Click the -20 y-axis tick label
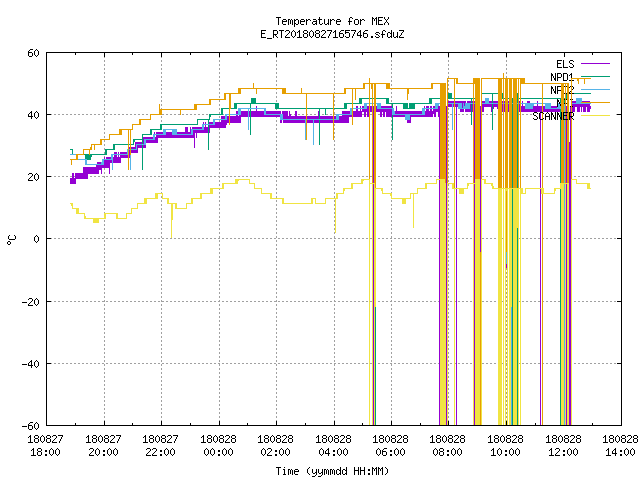The image size is (640, 480). 31,302
